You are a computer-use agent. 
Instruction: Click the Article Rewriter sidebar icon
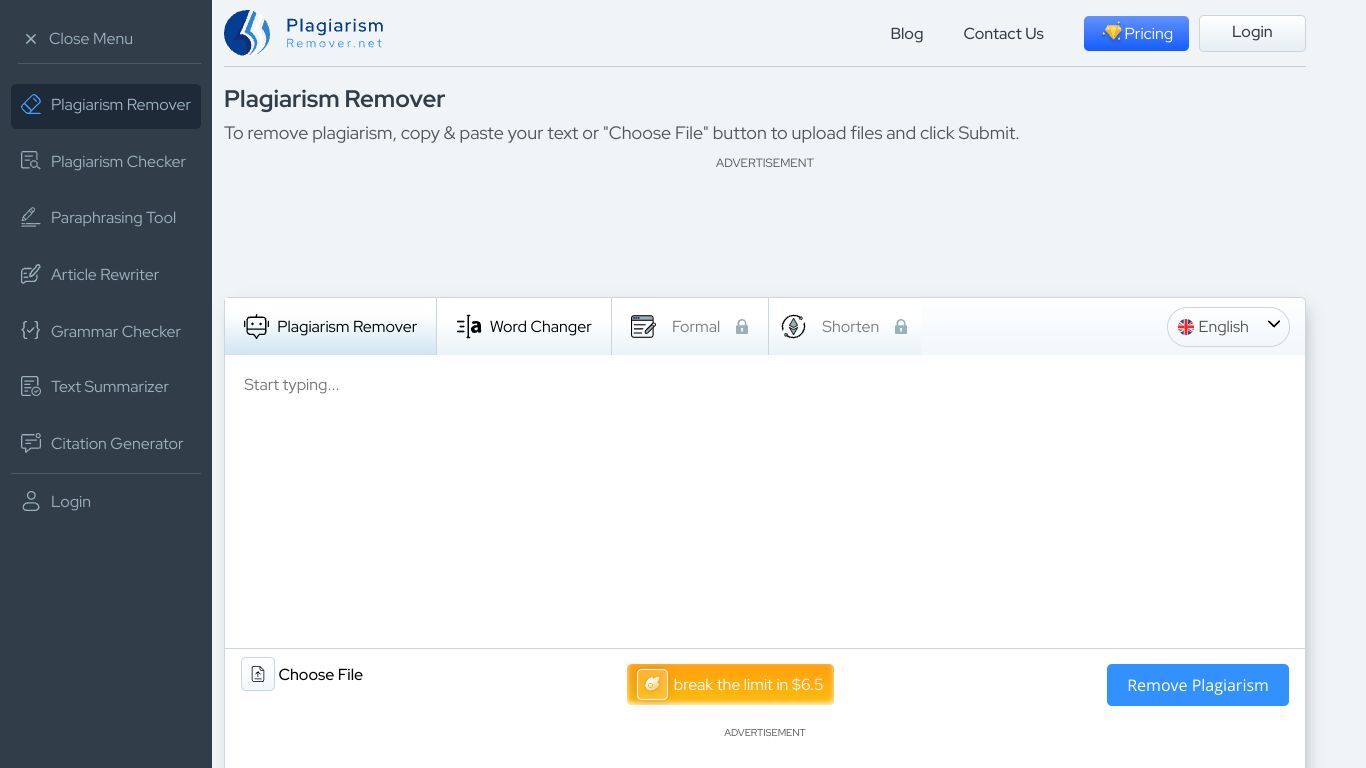[x=31, y=274]
